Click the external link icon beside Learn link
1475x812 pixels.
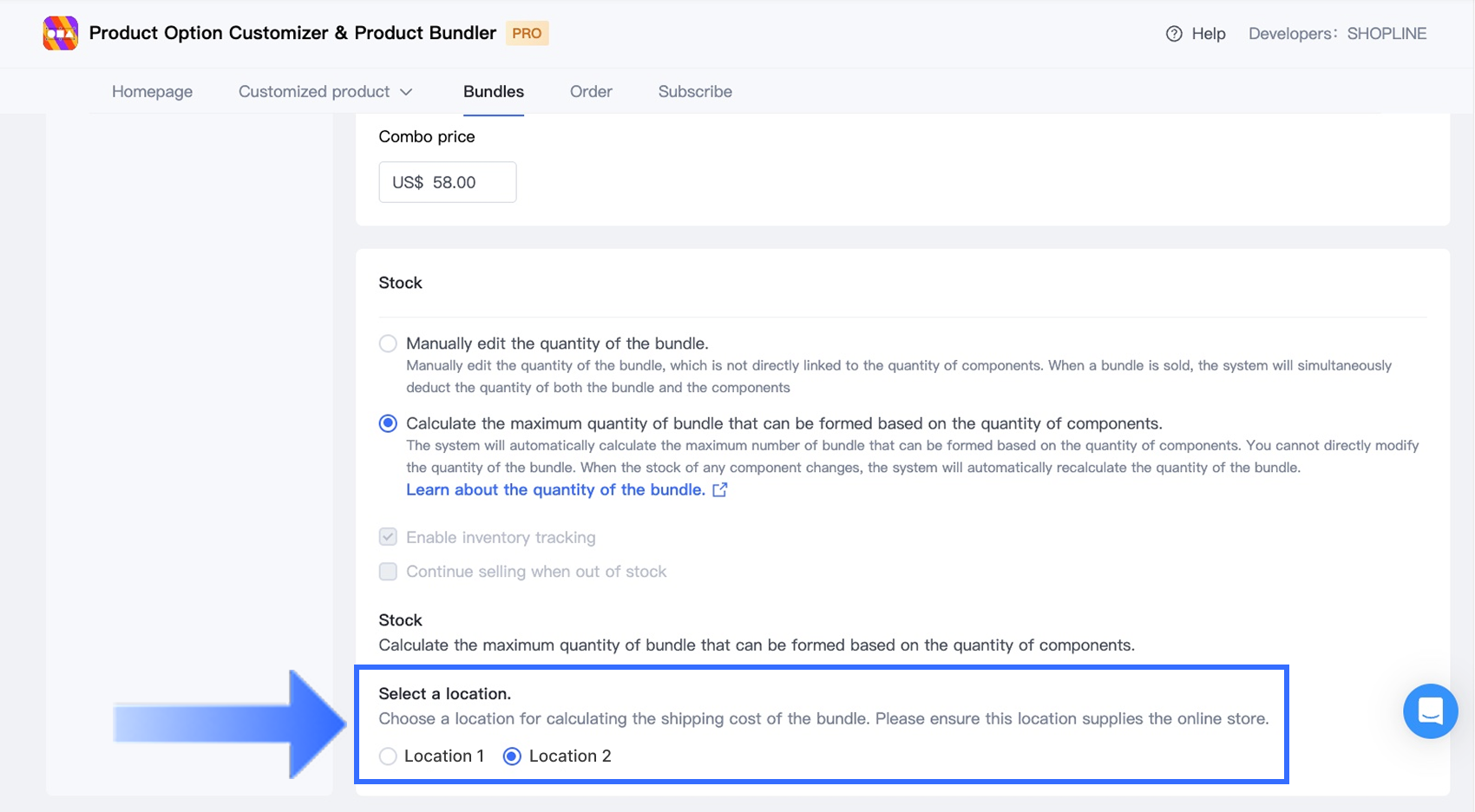pyautogui.click(x=719, y=490)
